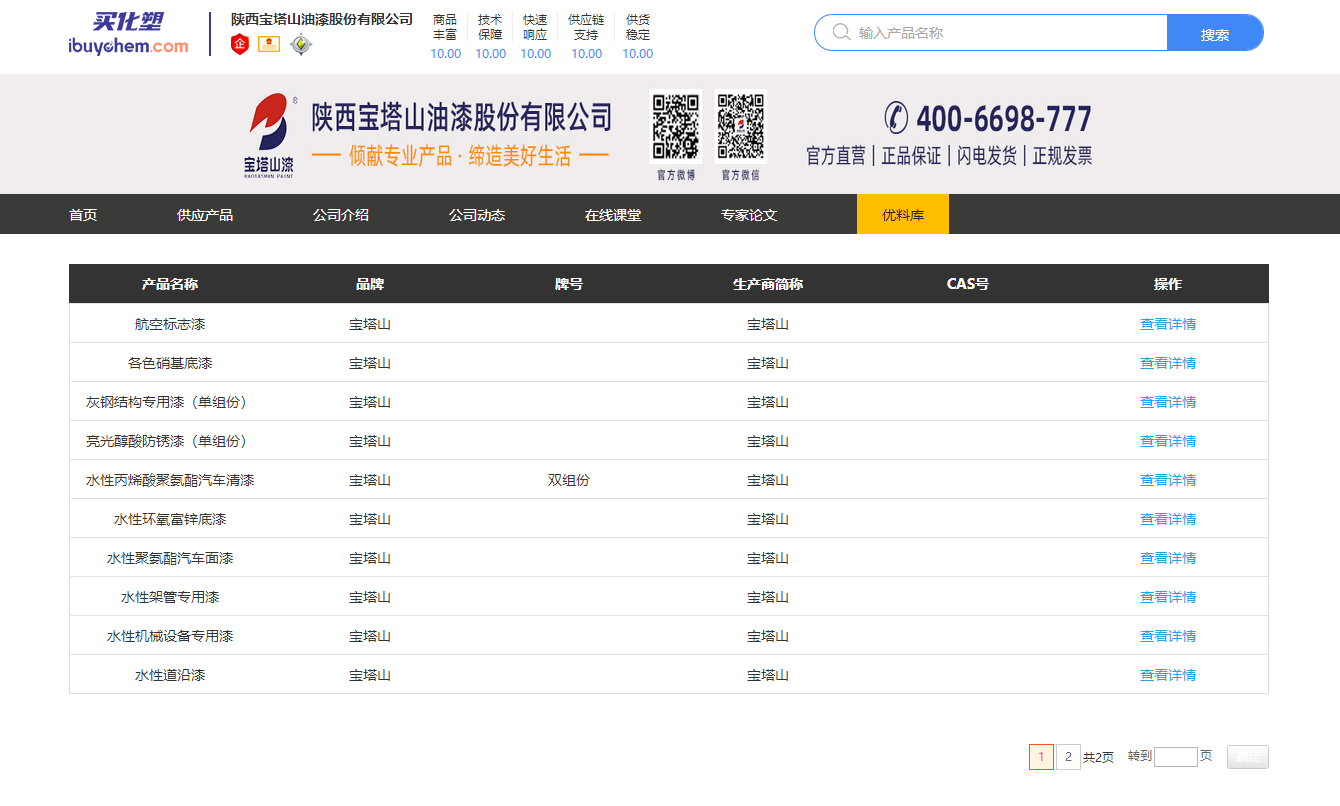This screenshot has width=1340, height=806.
Task: Open the 公司动态 navigation tab
Action: click(477, 215)
